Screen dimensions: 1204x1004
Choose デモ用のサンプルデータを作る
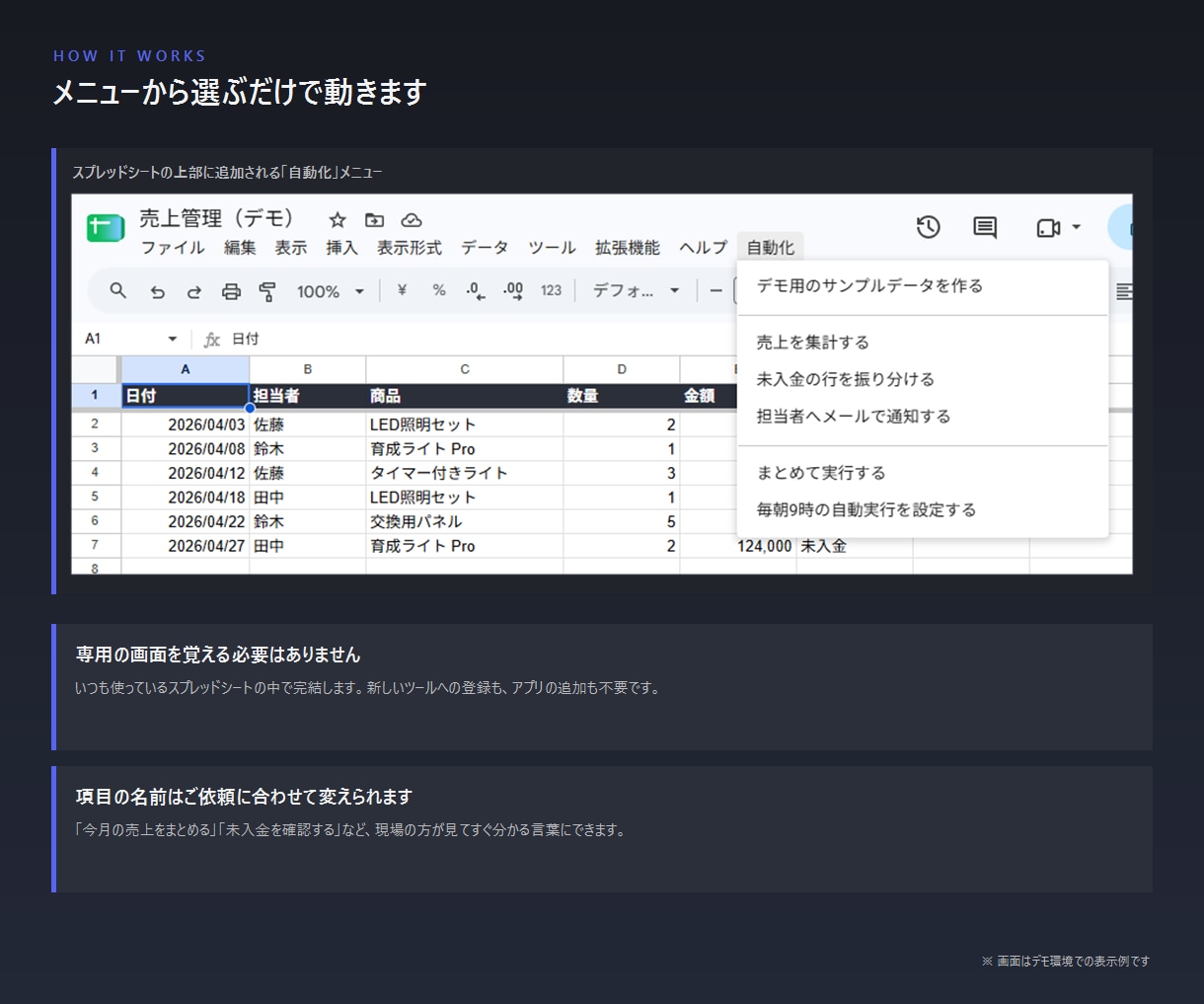[923, 286]
